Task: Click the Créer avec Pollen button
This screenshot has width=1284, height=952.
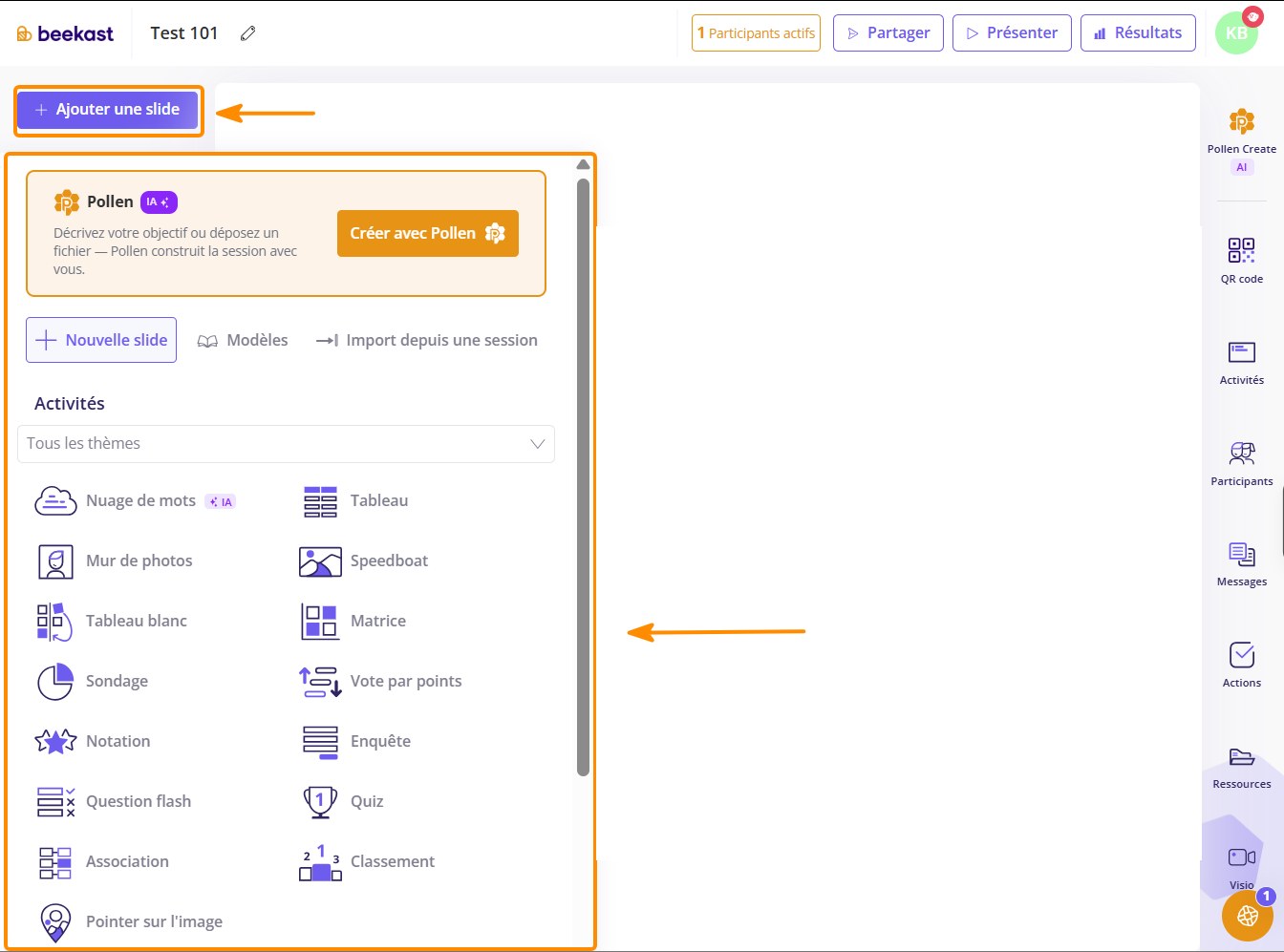Action: tap(428, 234)
